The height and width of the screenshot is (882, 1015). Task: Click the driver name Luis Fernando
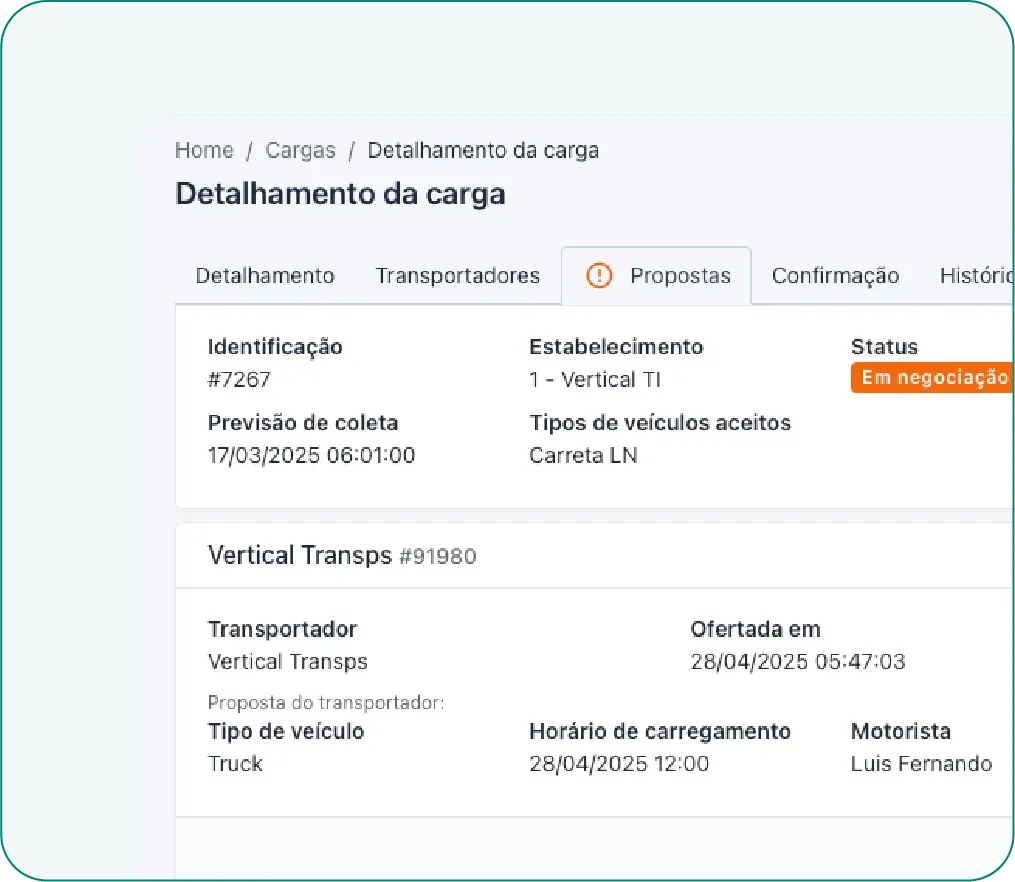921,764
